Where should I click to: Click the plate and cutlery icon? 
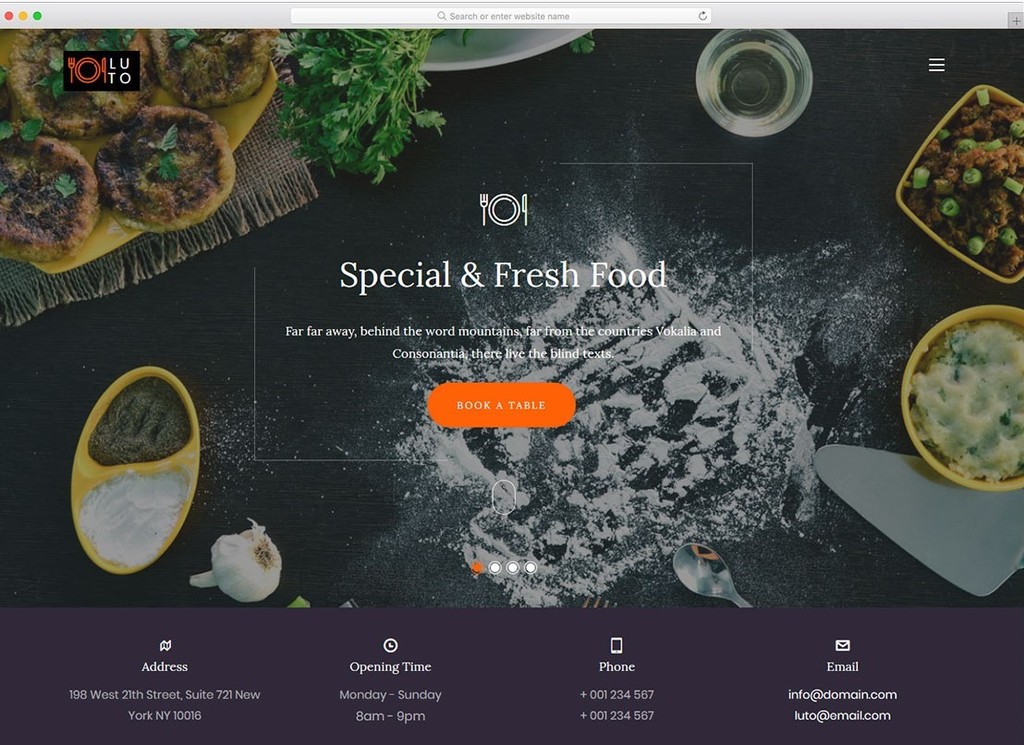[504, 210]
